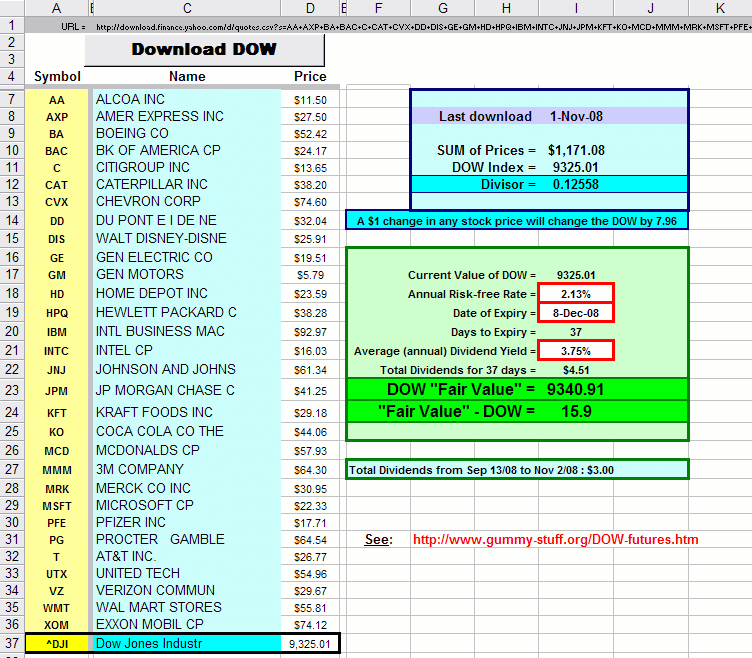Image resolution: width=752 pixels, height=658 pixels.
Task: Select the Annual Risk-free Rate 2.13% cell
Action: coord(576,294)
